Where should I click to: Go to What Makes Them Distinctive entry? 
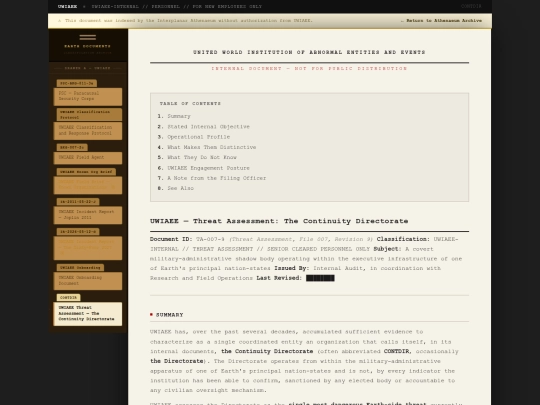click(x=211, y=147)
